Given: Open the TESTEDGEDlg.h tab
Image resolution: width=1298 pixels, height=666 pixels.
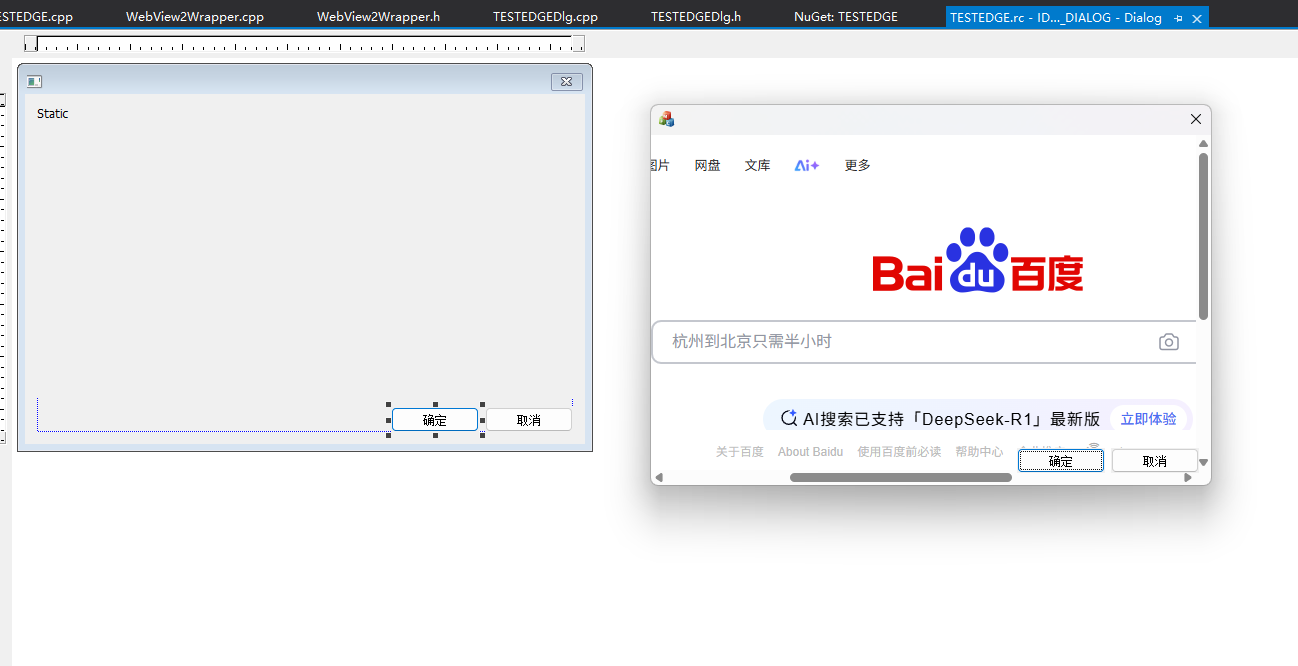Looking at the screenshot, I should 696,17.
